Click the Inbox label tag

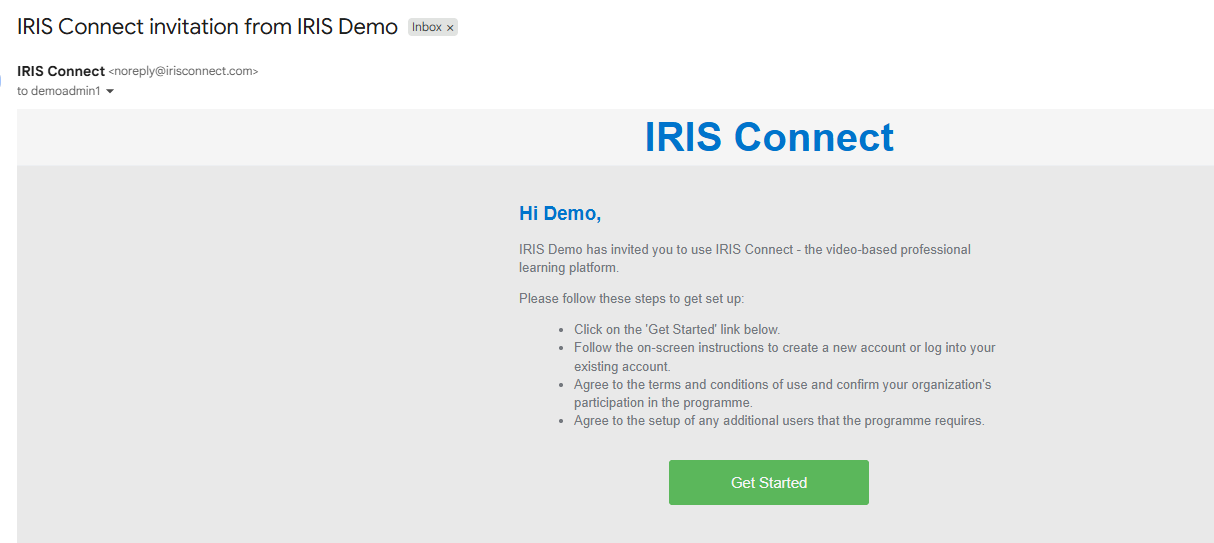pos(427,28)
